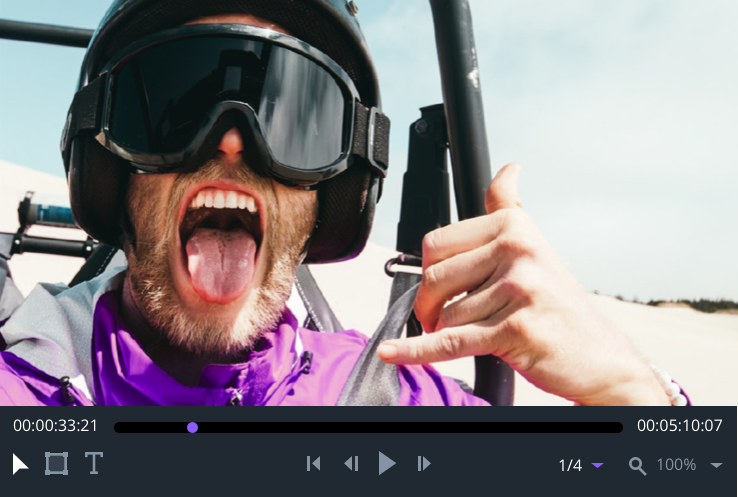This screenshot has height=497, width=738.
Task: Activate the crop/transform frame tool
Action: (56, 464)
